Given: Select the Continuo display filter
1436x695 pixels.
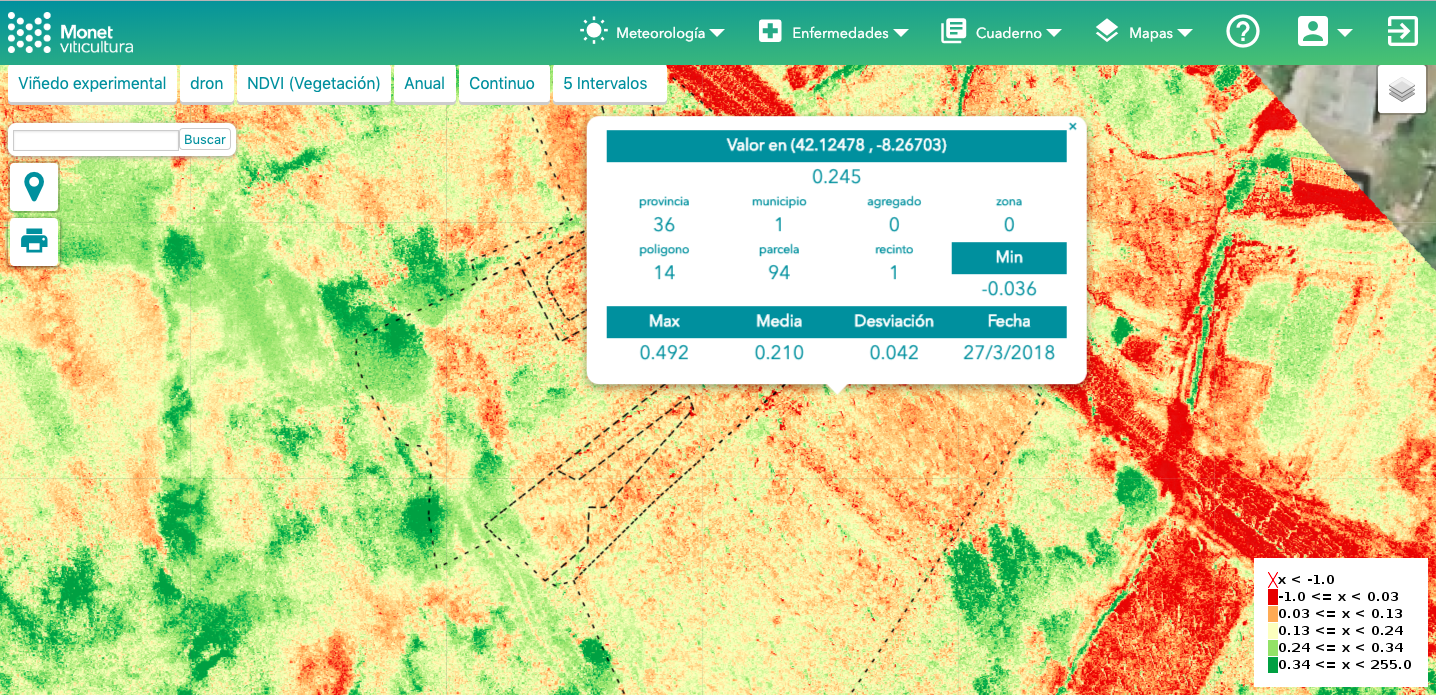Looking at the screenshot, I should (x=502, y=84).
